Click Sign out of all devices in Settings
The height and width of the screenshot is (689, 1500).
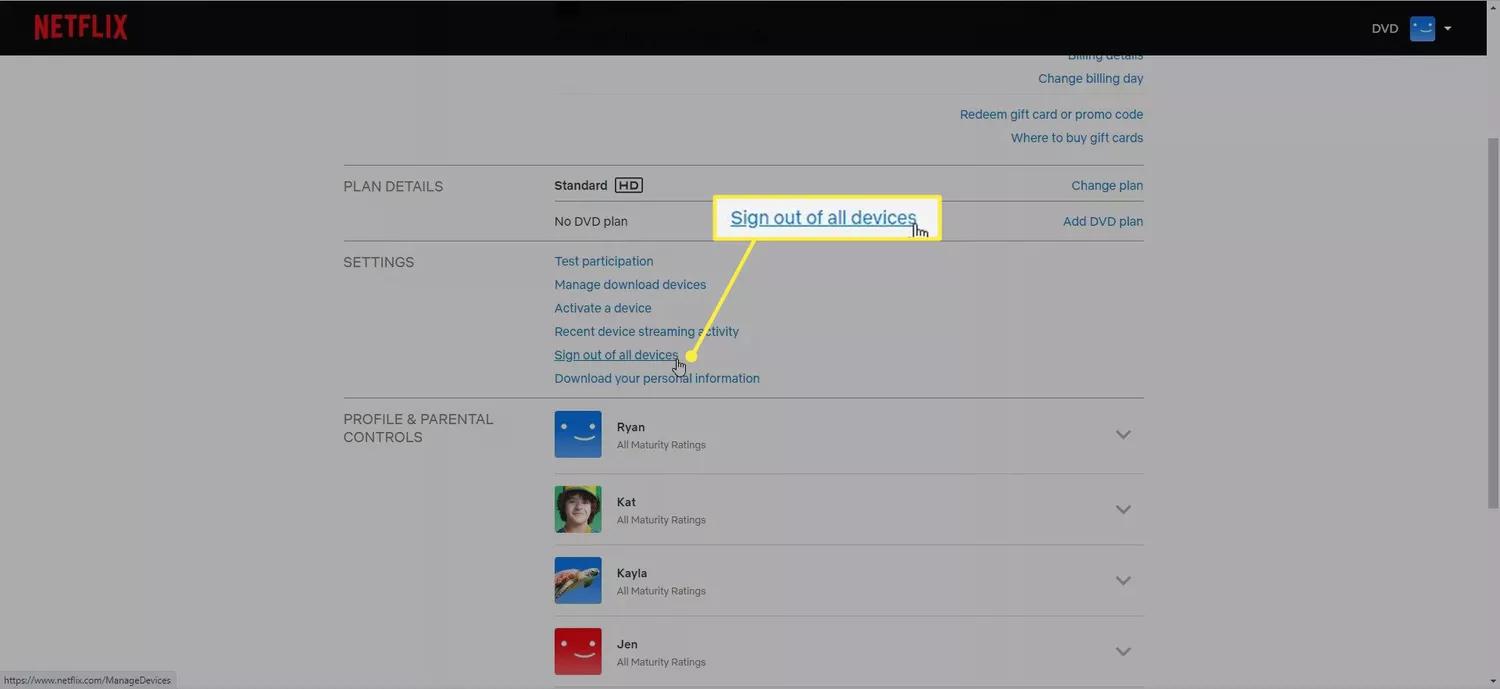coord(616,355)
